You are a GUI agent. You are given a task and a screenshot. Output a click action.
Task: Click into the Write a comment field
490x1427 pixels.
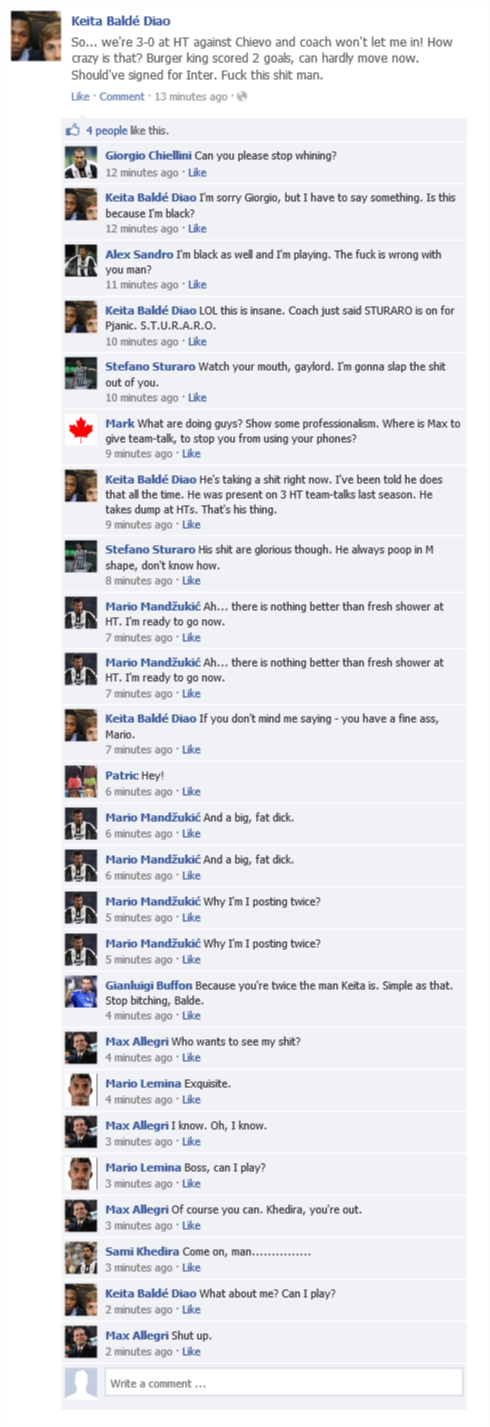coord(283,1383)
